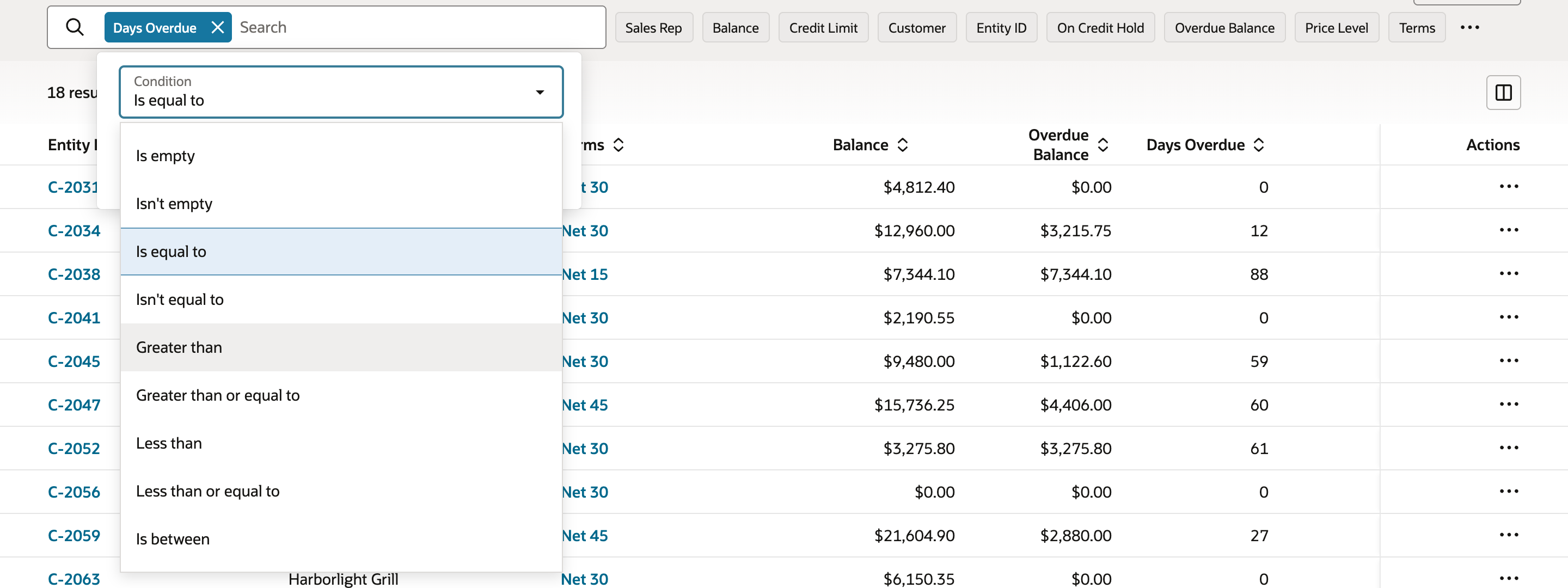Sort by Days Overdue column arrows
The width and height of the screenshot is (1568, 588).
tap(1259, 145)
